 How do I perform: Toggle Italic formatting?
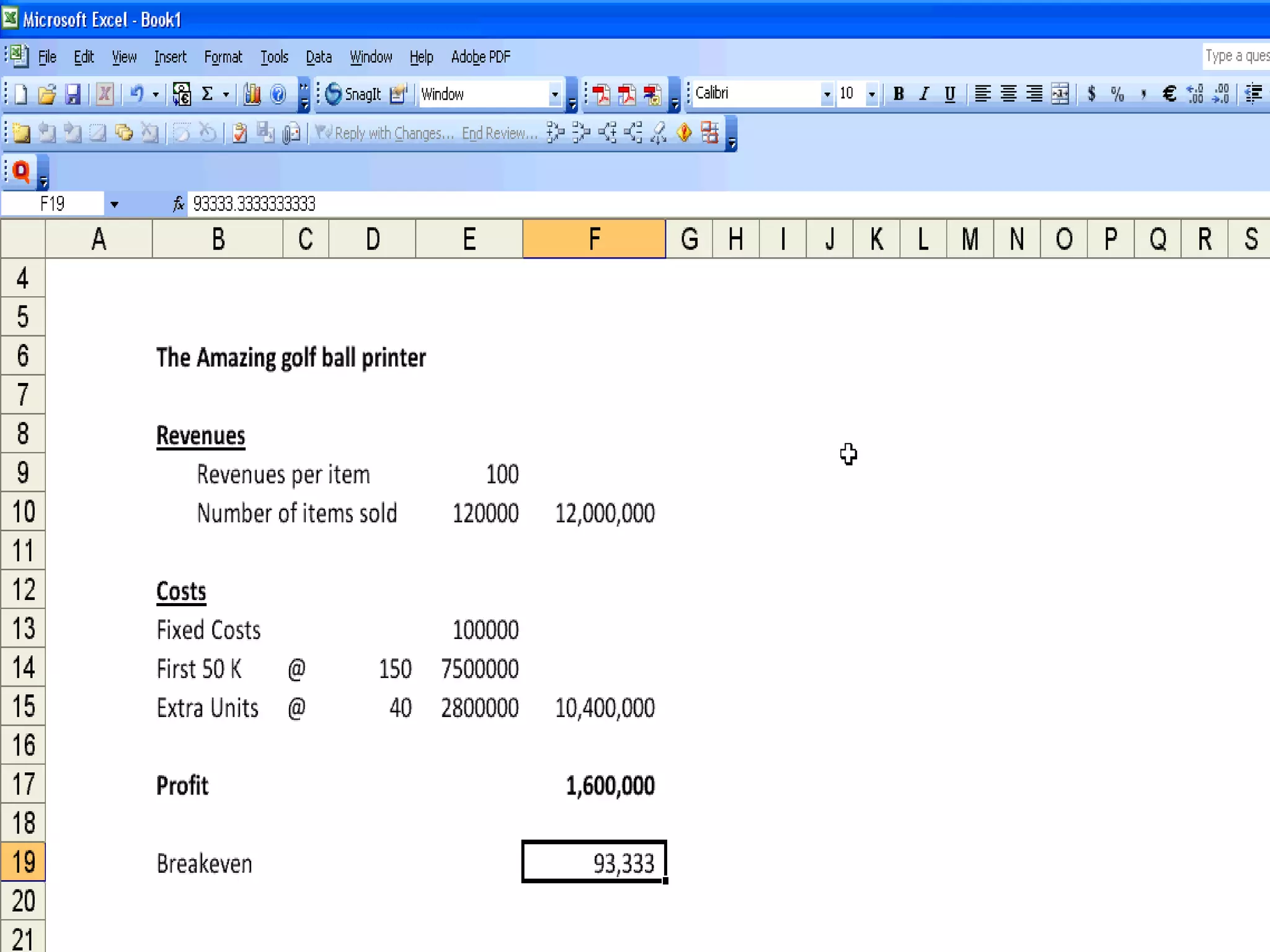924,94
